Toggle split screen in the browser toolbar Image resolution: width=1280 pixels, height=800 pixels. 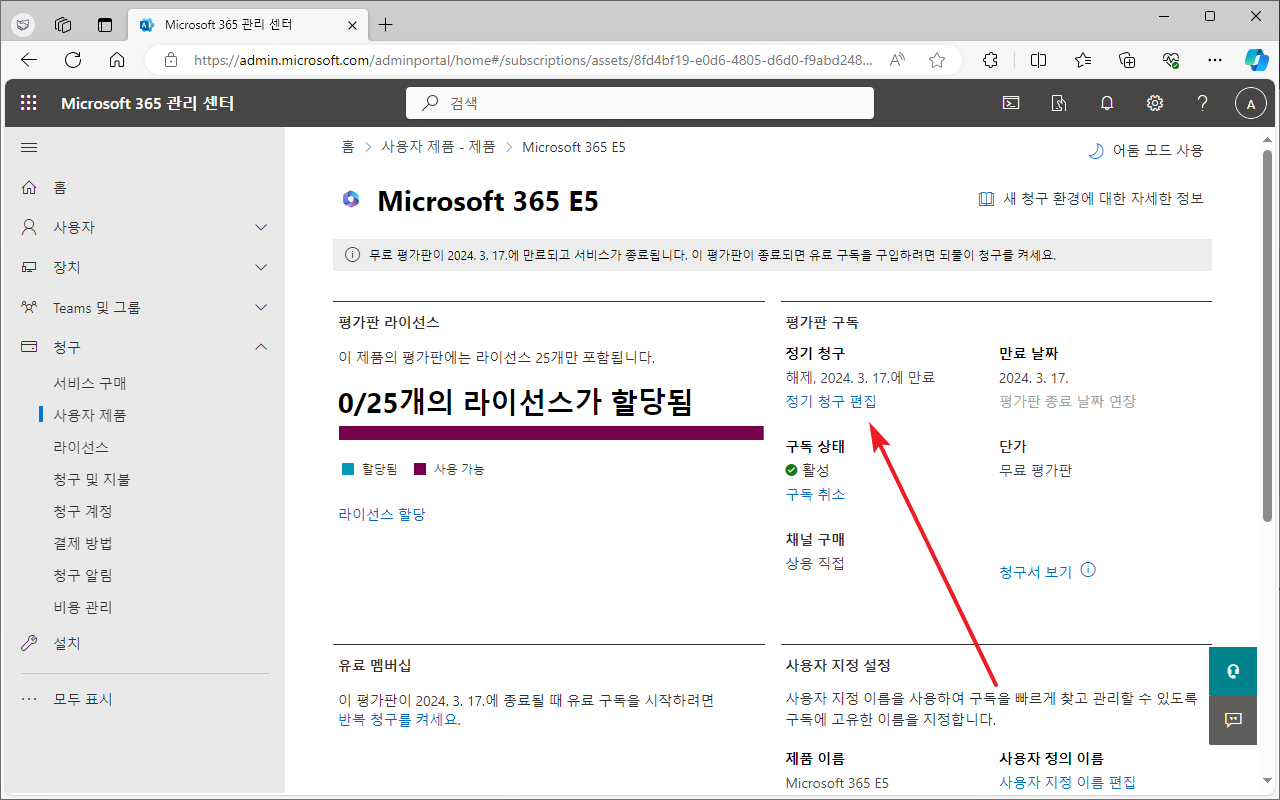[1038, 60]
